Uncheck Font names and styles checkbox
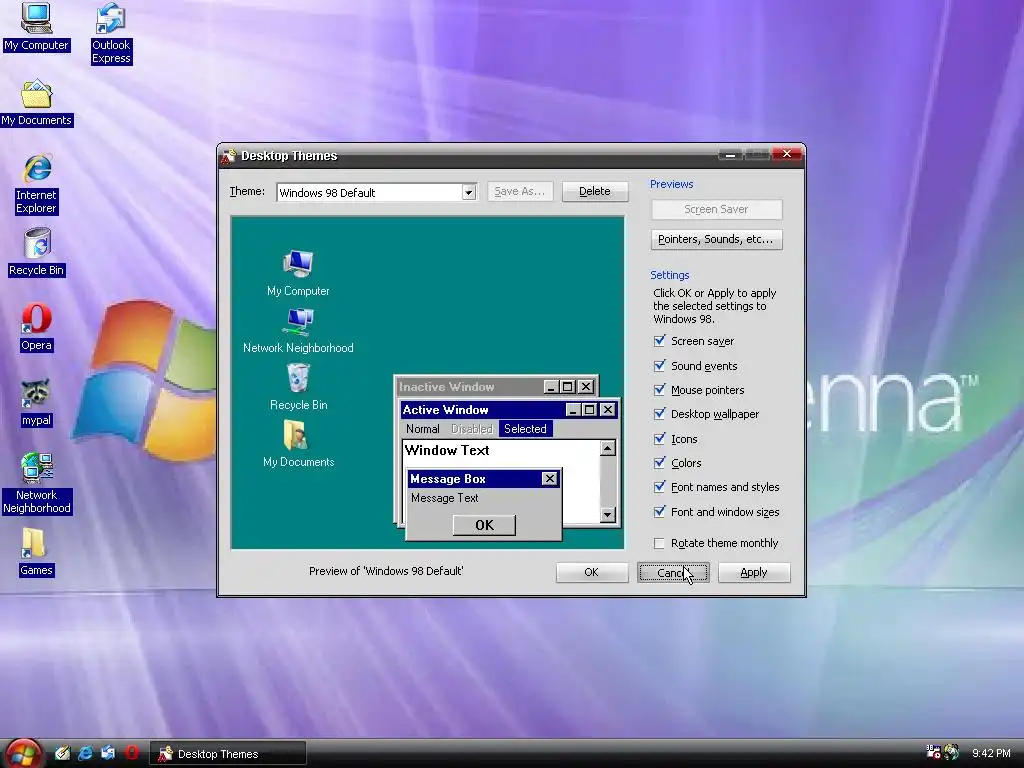 (660, 487)
